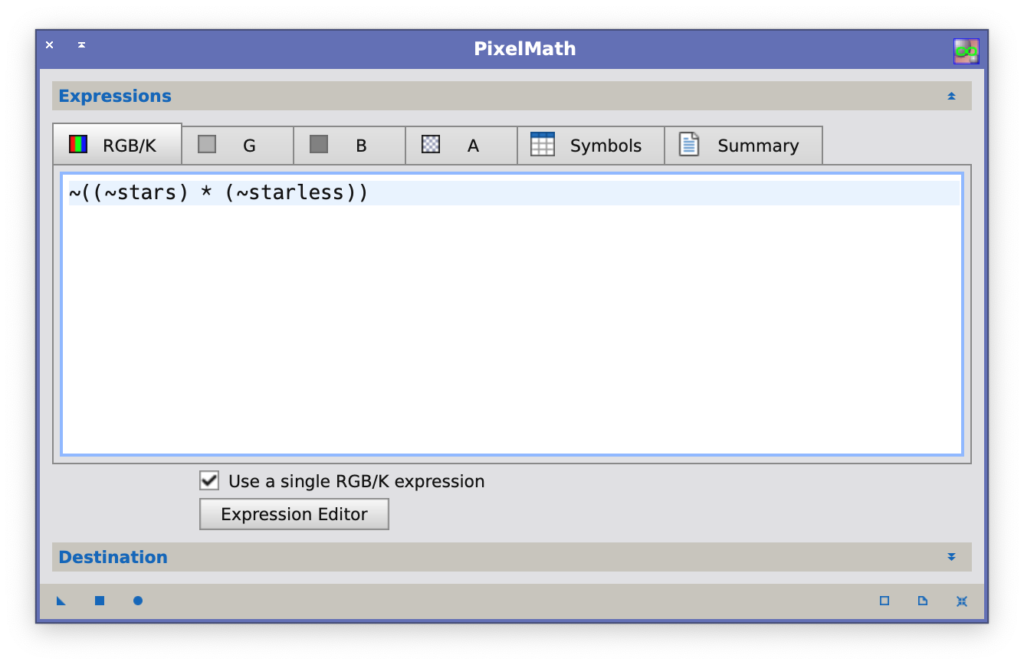Image resolution: width=1024 pixels, height=665 pixels.
Task: Shade the window with the title bar arrow
Action: coord(82,45)
